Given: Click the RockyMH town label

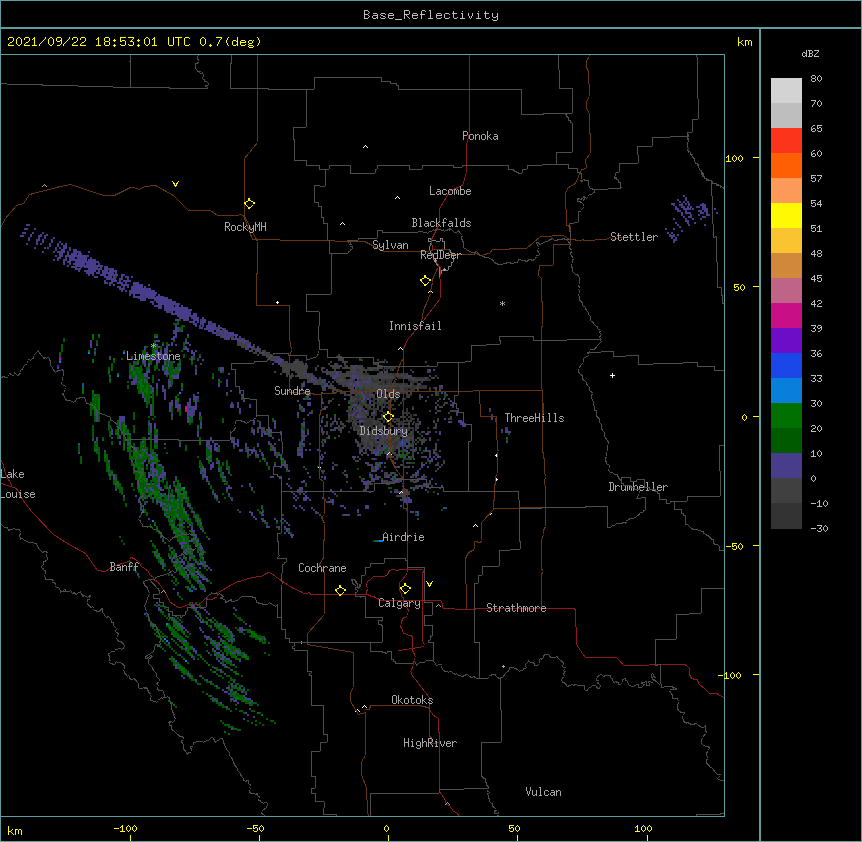Looking at the screenshot, I should (x=245, y=227).
